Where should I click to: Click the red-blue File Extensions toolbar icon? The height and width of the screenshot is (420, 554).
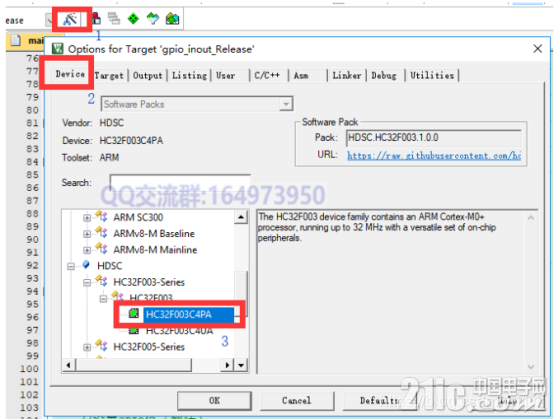coord(96,18)
